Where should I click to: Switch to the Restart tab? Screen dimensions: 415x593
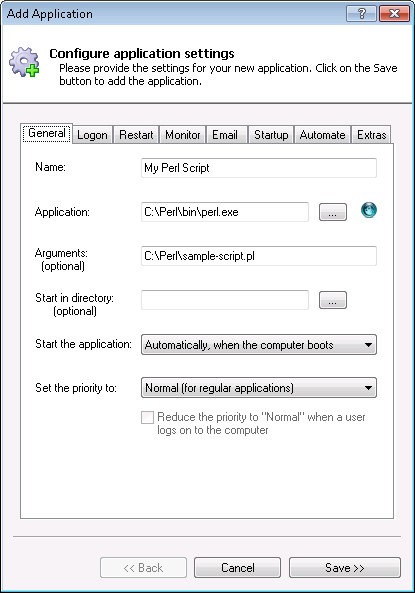(136, 135)
